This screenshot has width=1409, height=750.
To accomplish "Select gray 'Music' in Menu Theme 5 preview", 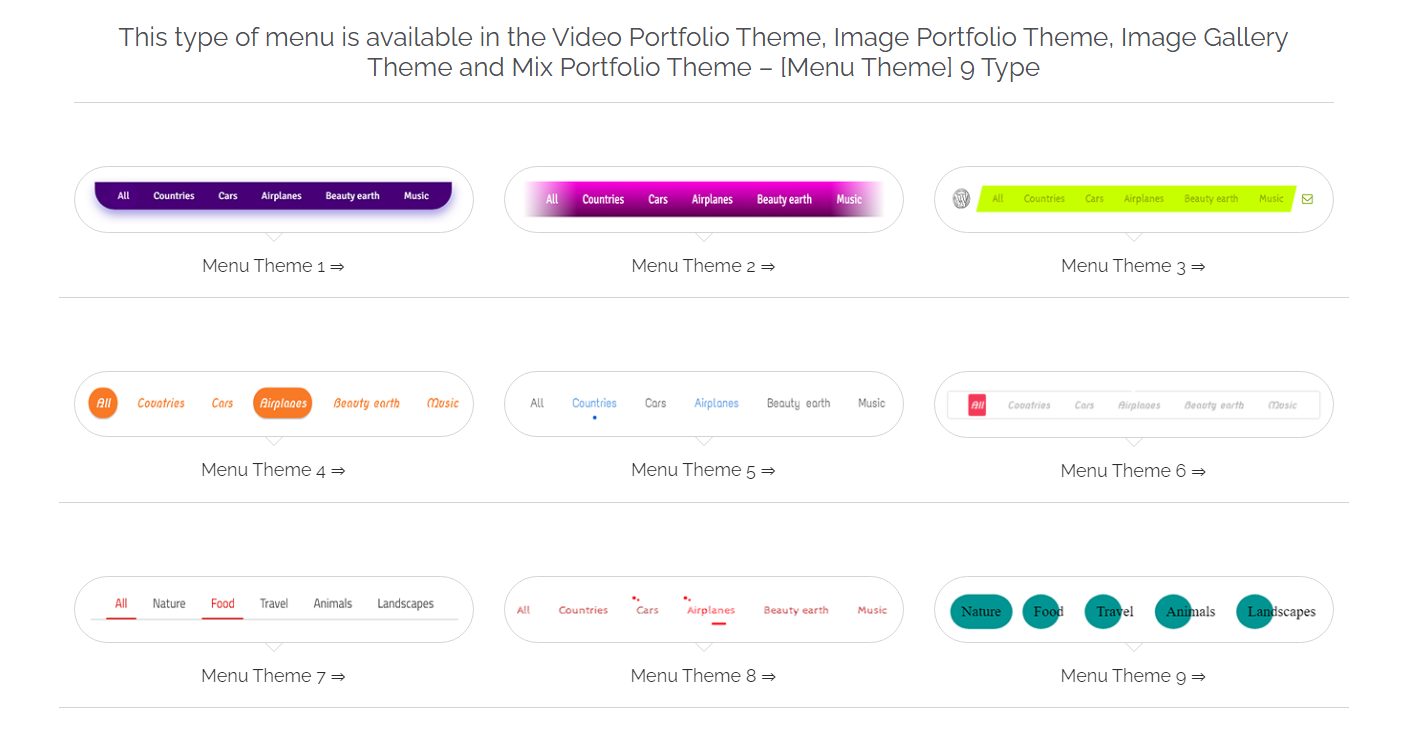I will point(871,403).
